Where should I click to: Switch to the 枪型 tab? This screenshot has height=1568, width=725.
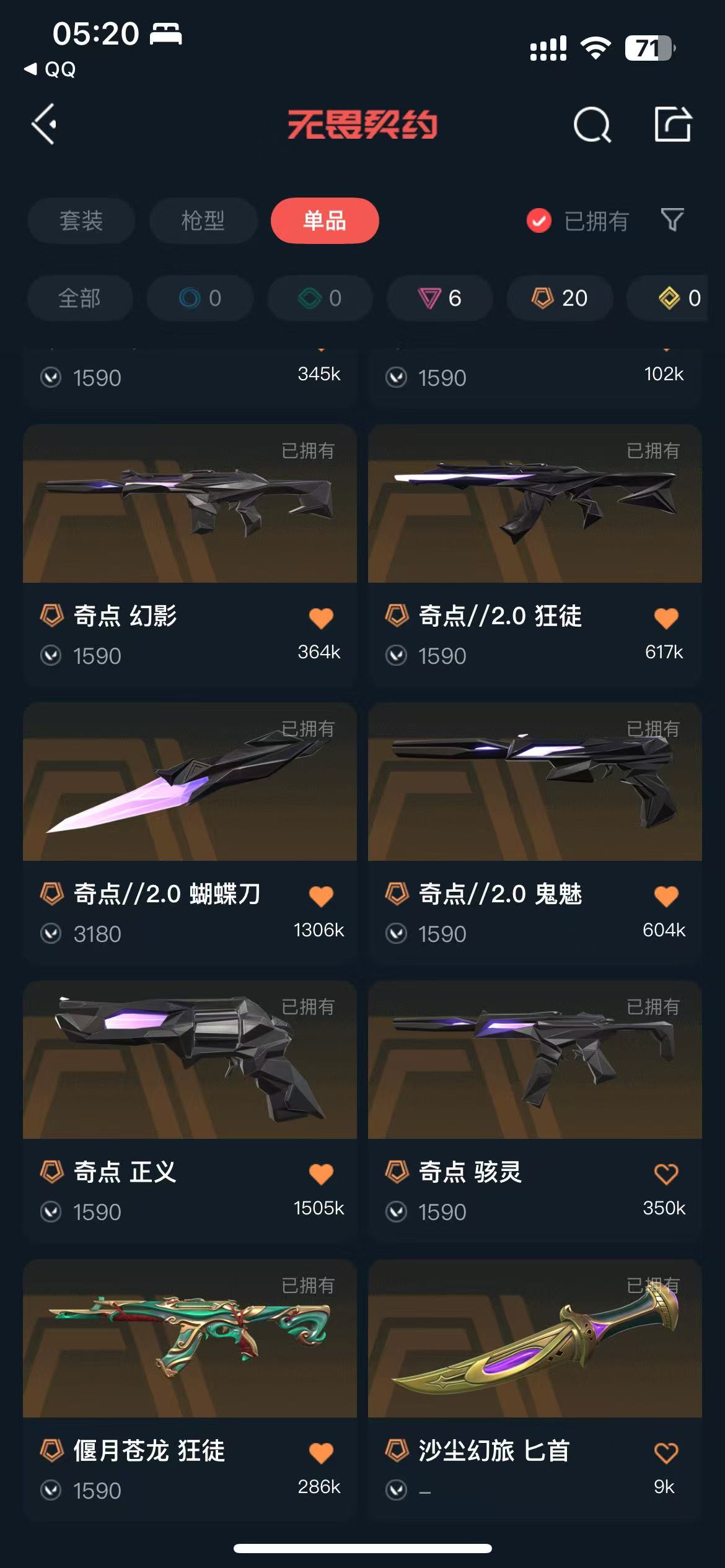[x=203, y=220]
